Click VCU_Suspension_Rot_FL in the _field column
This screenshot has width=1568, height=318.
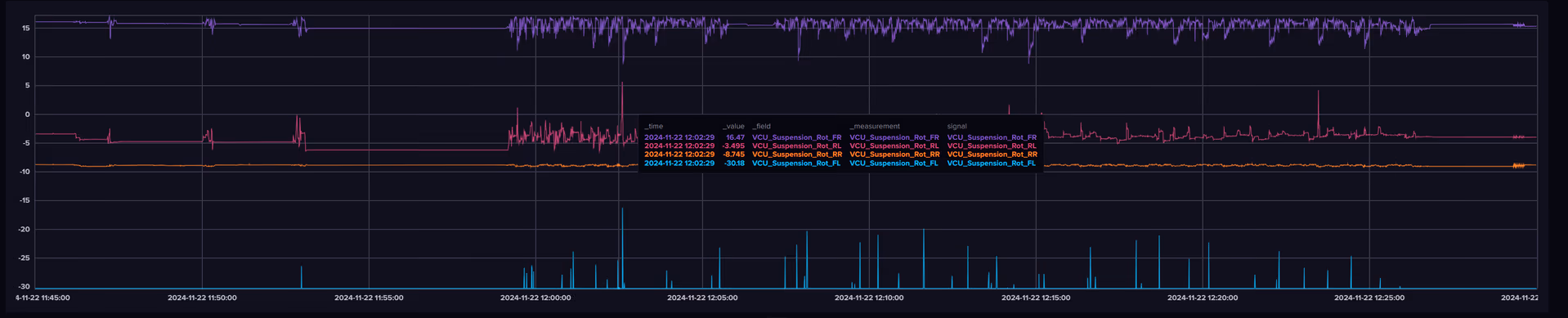coord(796,163)
